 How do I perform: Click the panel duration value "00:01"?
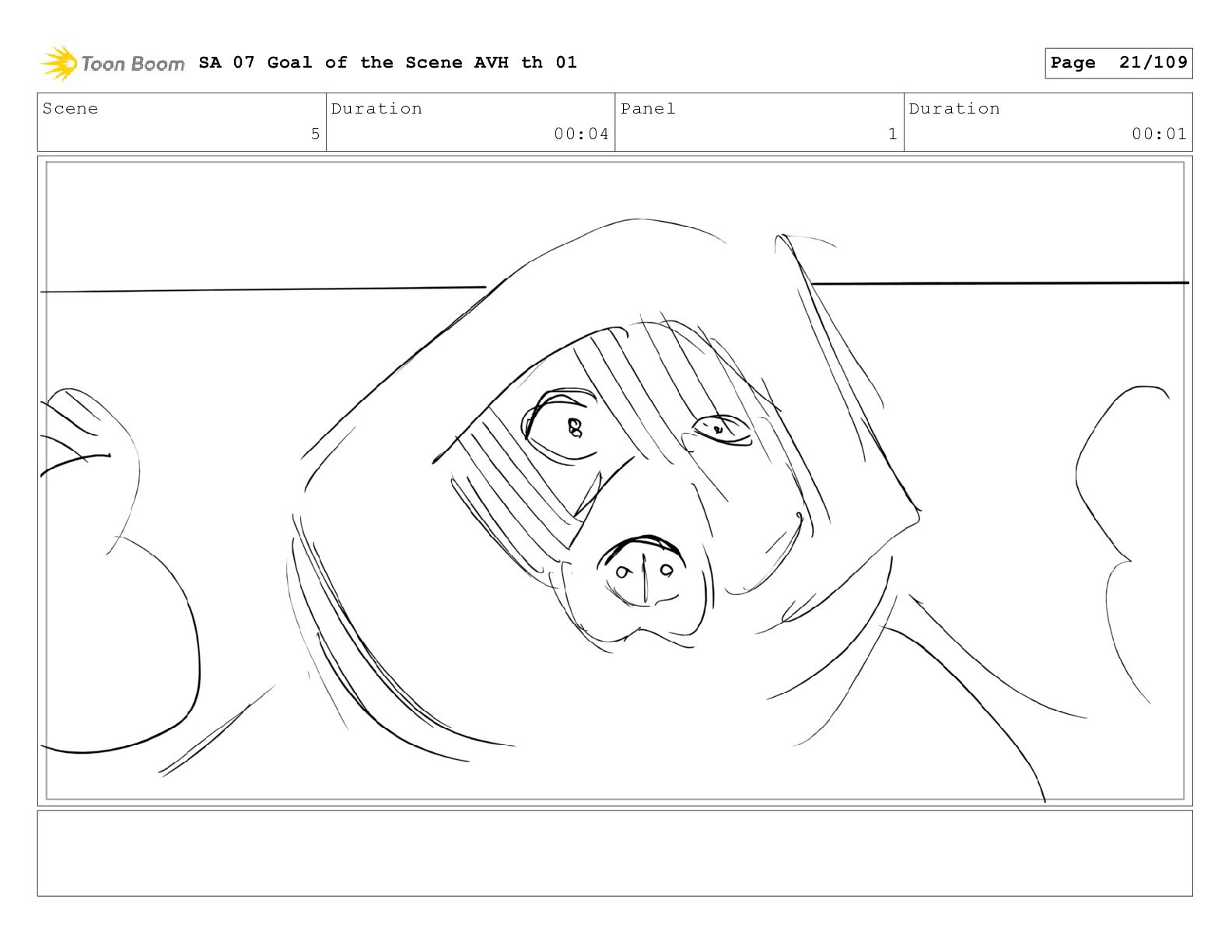(x=1159, y=134)
